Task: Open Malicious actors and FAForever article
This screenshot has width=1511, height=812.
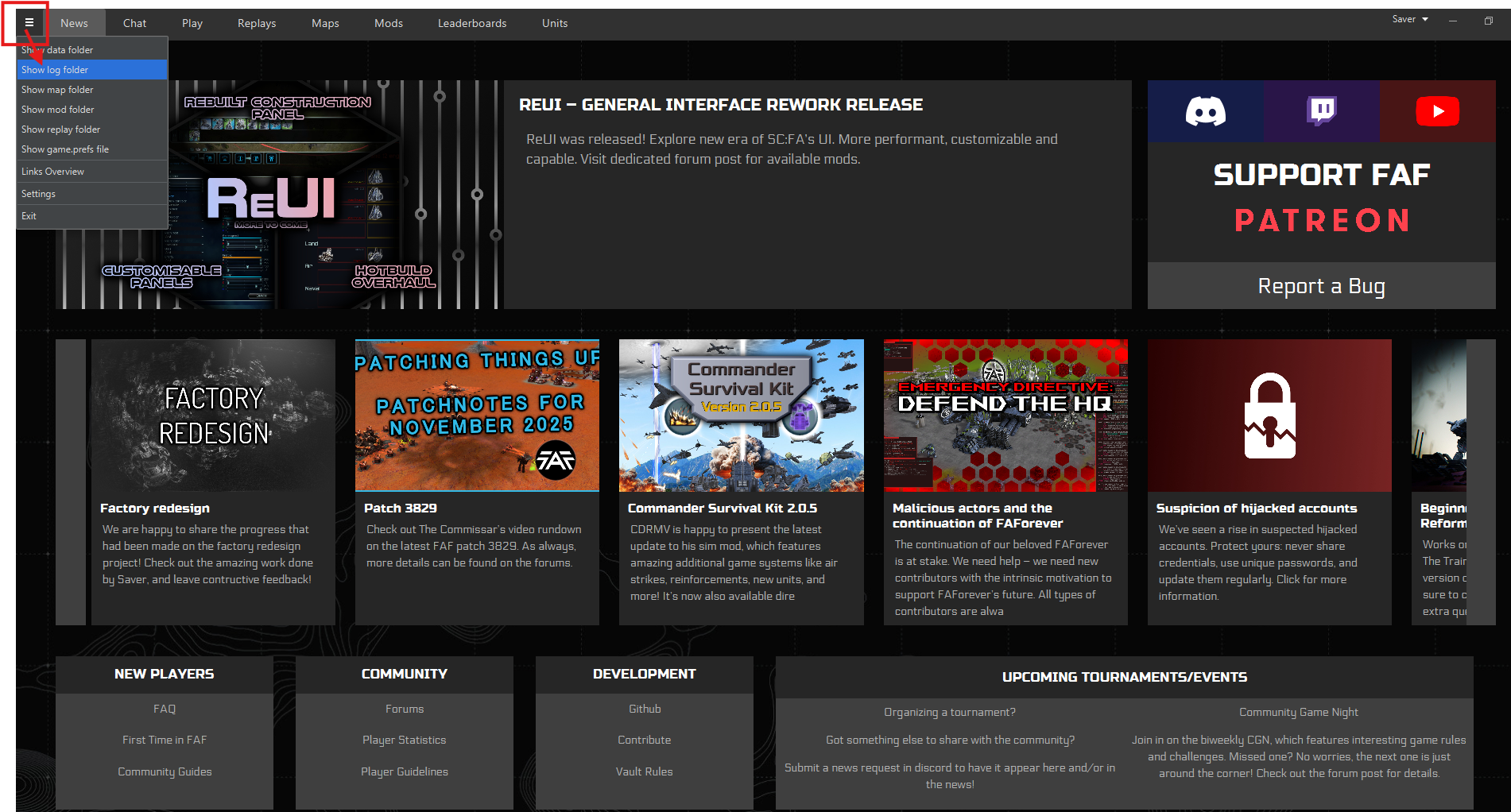Action: (x=978, y=516)
